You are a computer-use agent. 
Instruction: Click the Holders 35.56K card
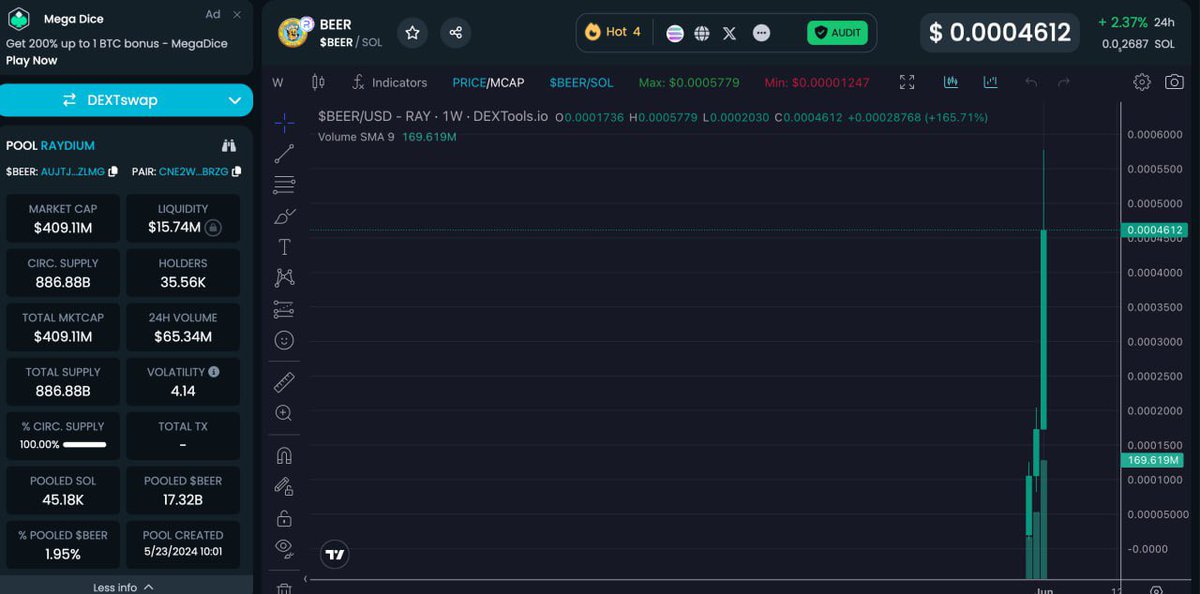183,273
